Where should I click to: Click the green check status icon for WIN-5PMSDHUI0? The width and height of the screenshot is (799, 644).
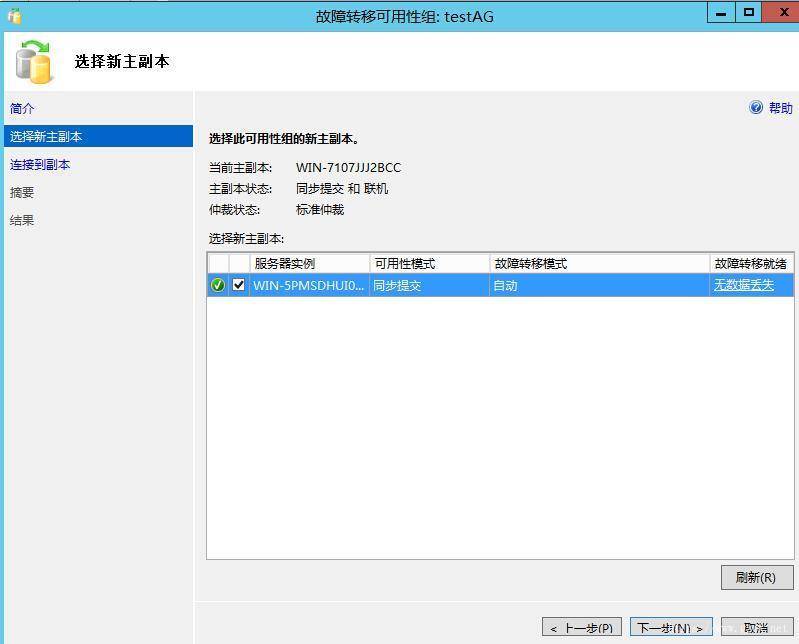pos(218,285)
